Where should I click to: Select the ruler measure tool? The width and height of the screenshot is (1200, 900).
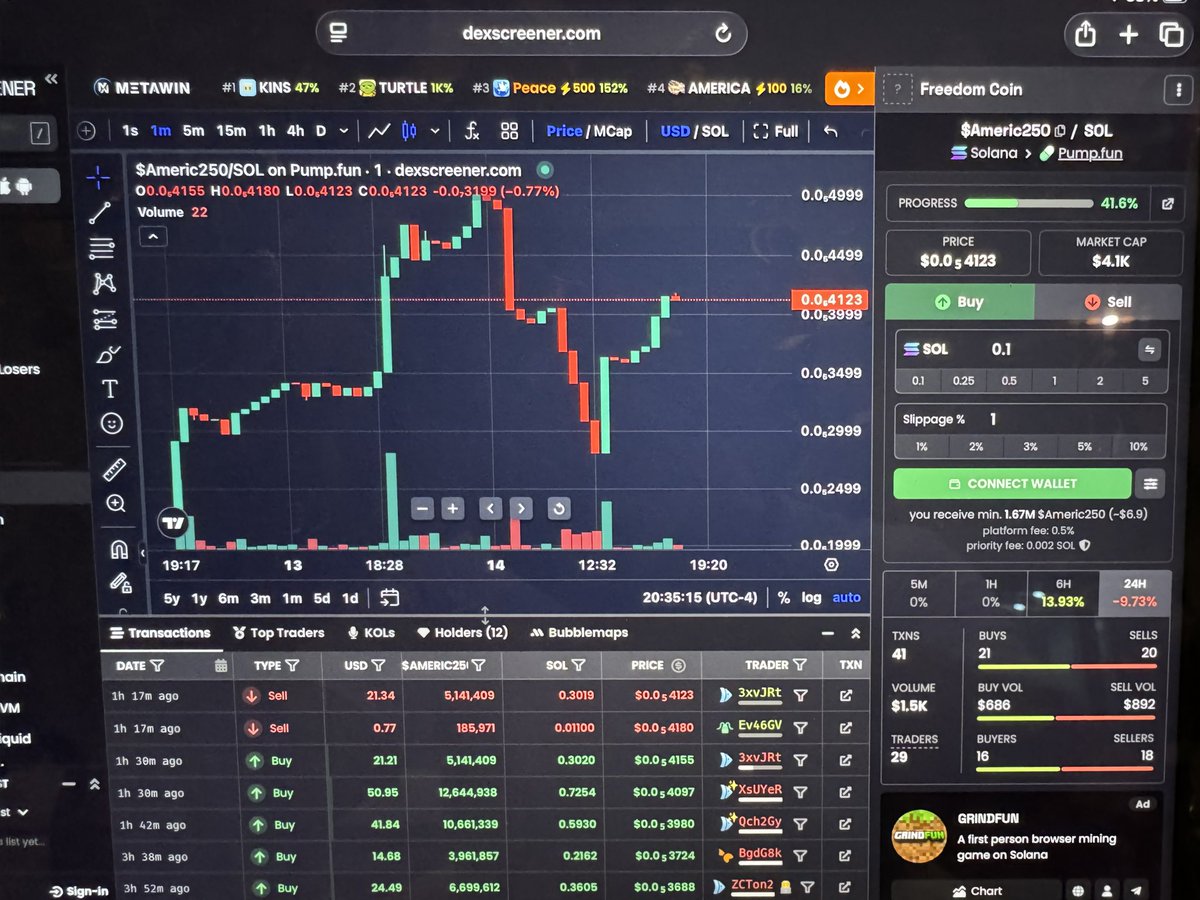[x=115, y=469]
